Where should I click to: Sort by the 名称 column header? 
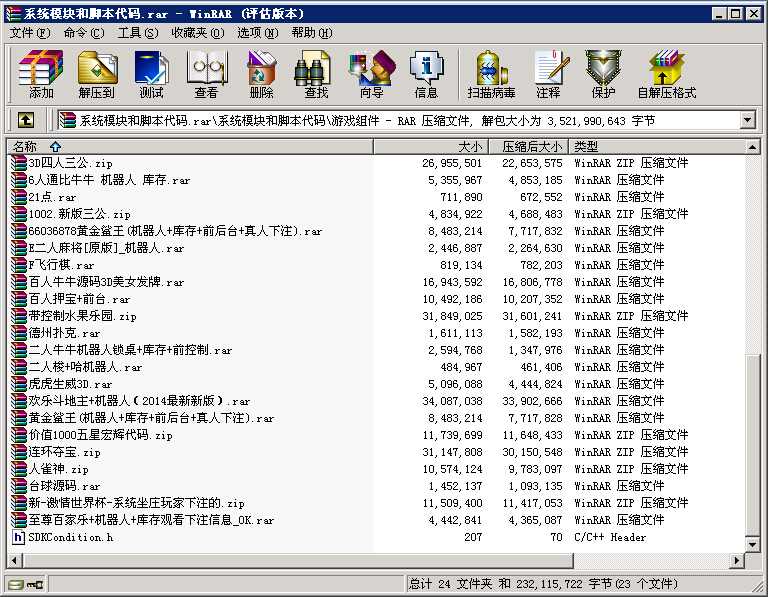[190, 146]
